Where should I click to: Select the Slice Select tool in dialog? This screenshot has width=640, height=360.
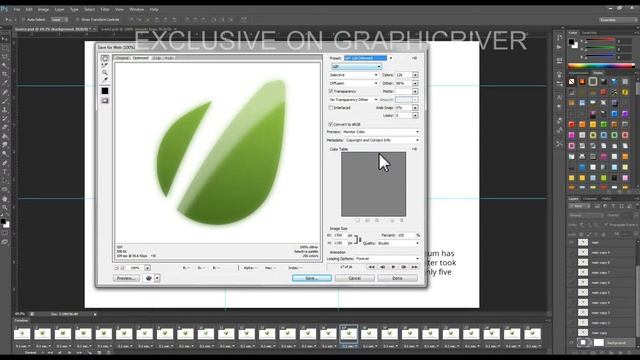tap(105, 65)
